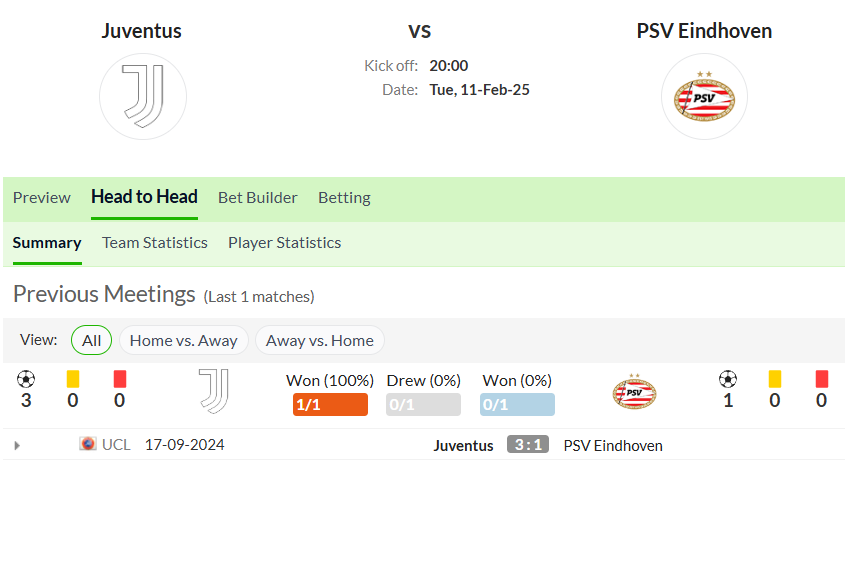Image resolution: width=847 pixels, height=572 pixels.
Task: Expand the 17-09-2024 match row arrow
Action: click(17, 446)
